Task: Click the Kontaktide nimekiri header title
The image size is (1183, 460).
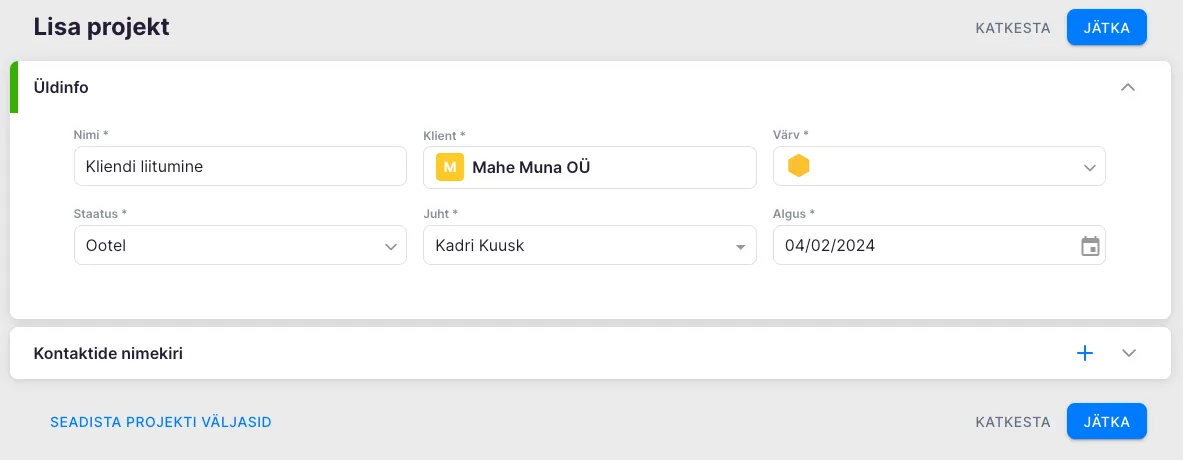Action: 108,353
